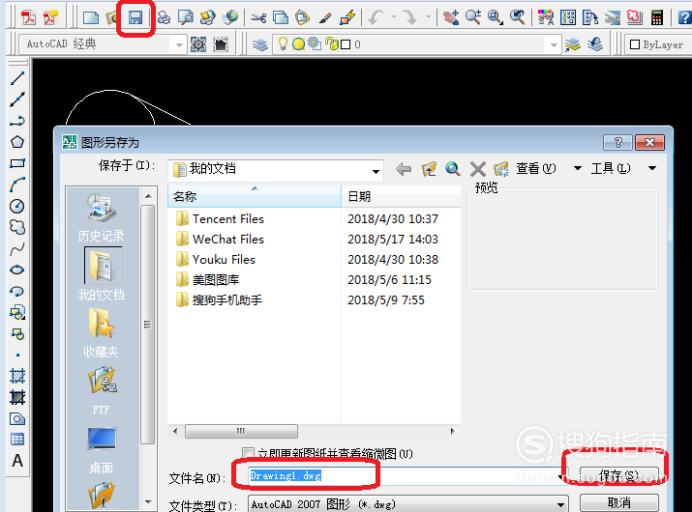The image size is (692, 512).
Task: Select the Multiline Text A tool
Action: coord(17,461)
